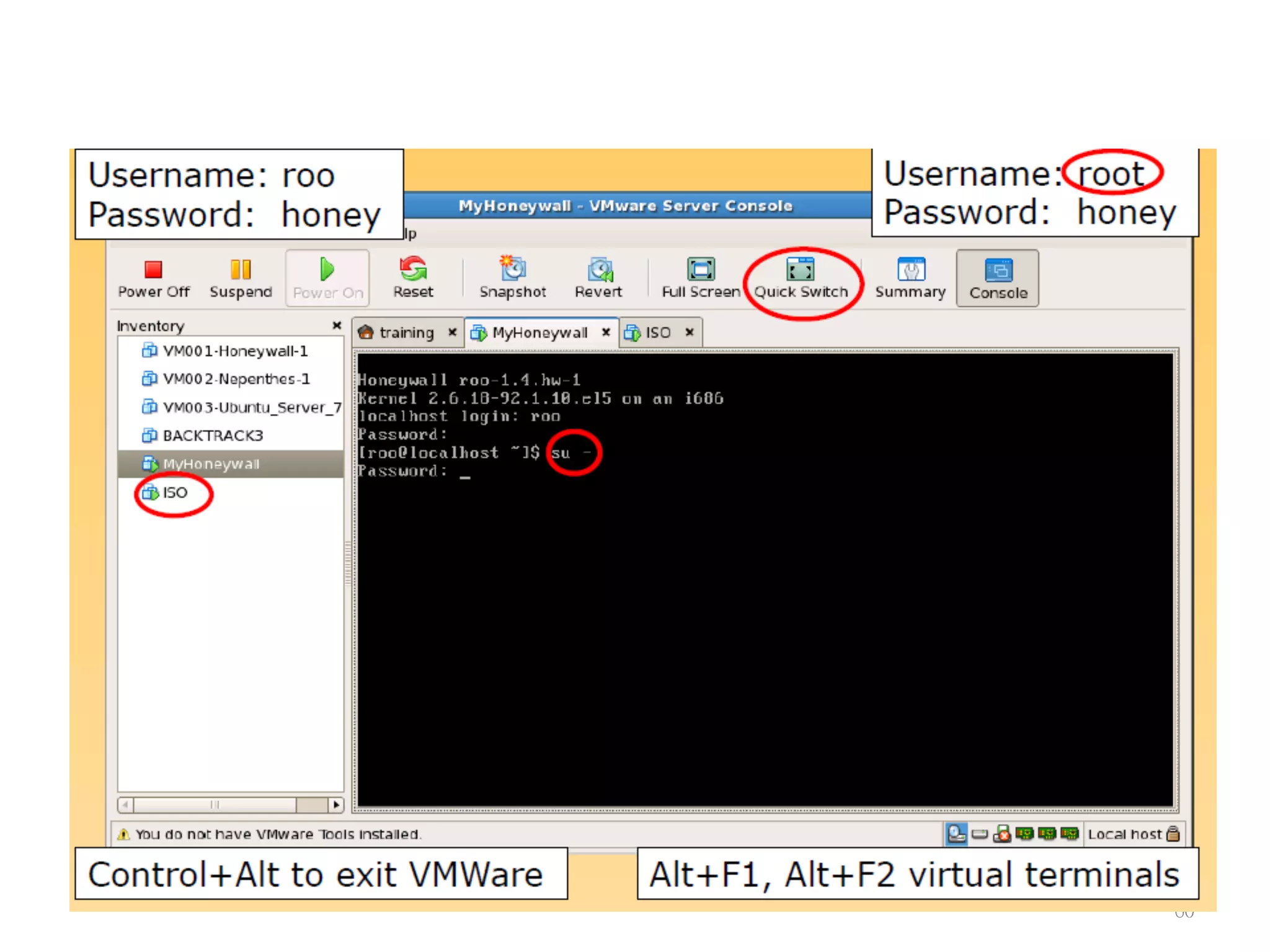
Task: Click the Local host lock icon
Action: tap(1173, 834)
